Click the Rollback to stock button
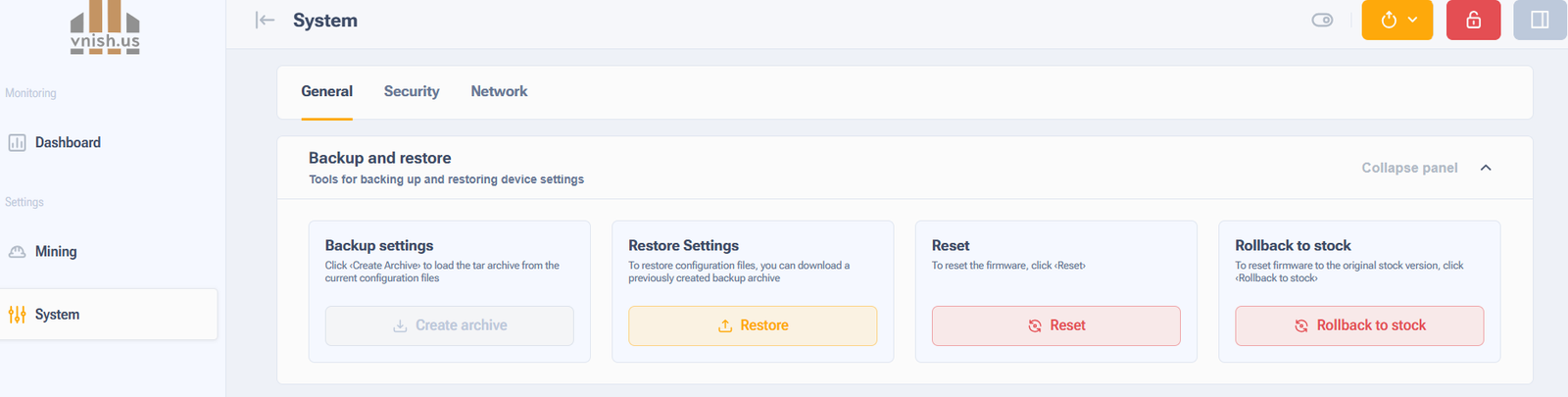 (1359, 325)
